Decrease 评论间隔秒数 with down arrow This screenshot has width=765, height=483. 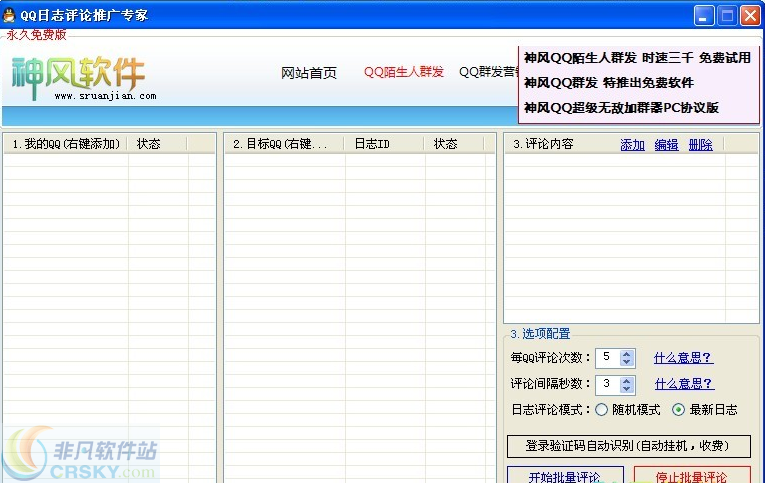click(x=626, y=389)
